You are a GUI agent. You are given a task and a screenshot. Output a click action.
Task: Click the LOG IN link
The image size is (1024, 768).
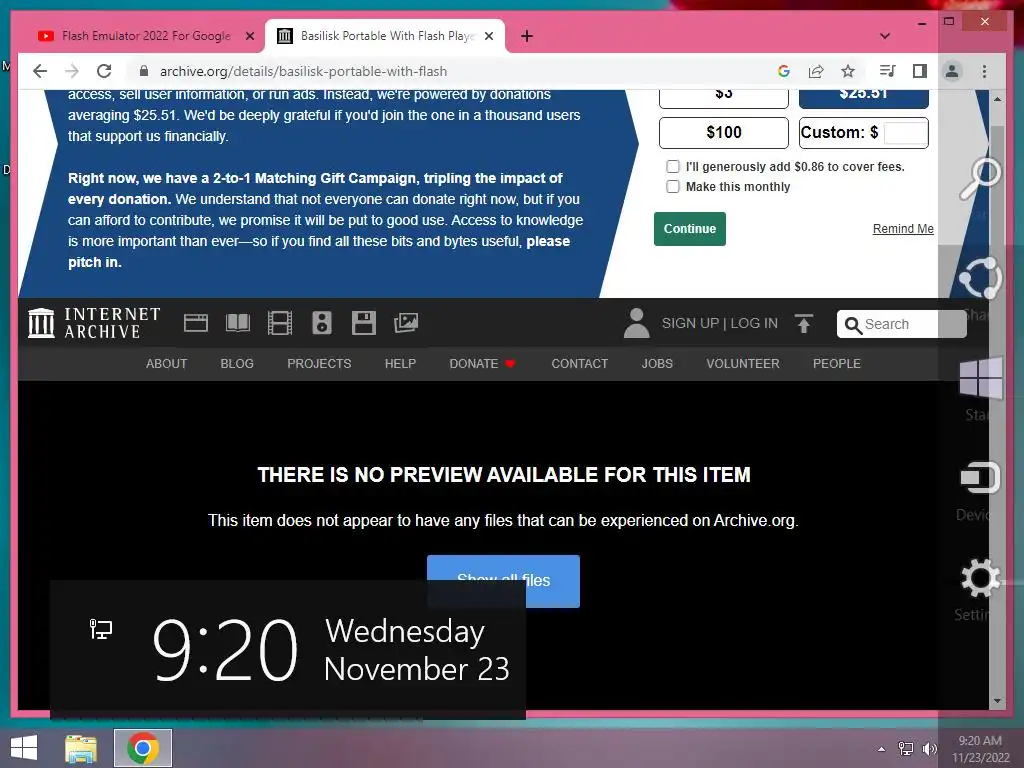(x=754, y=323)
